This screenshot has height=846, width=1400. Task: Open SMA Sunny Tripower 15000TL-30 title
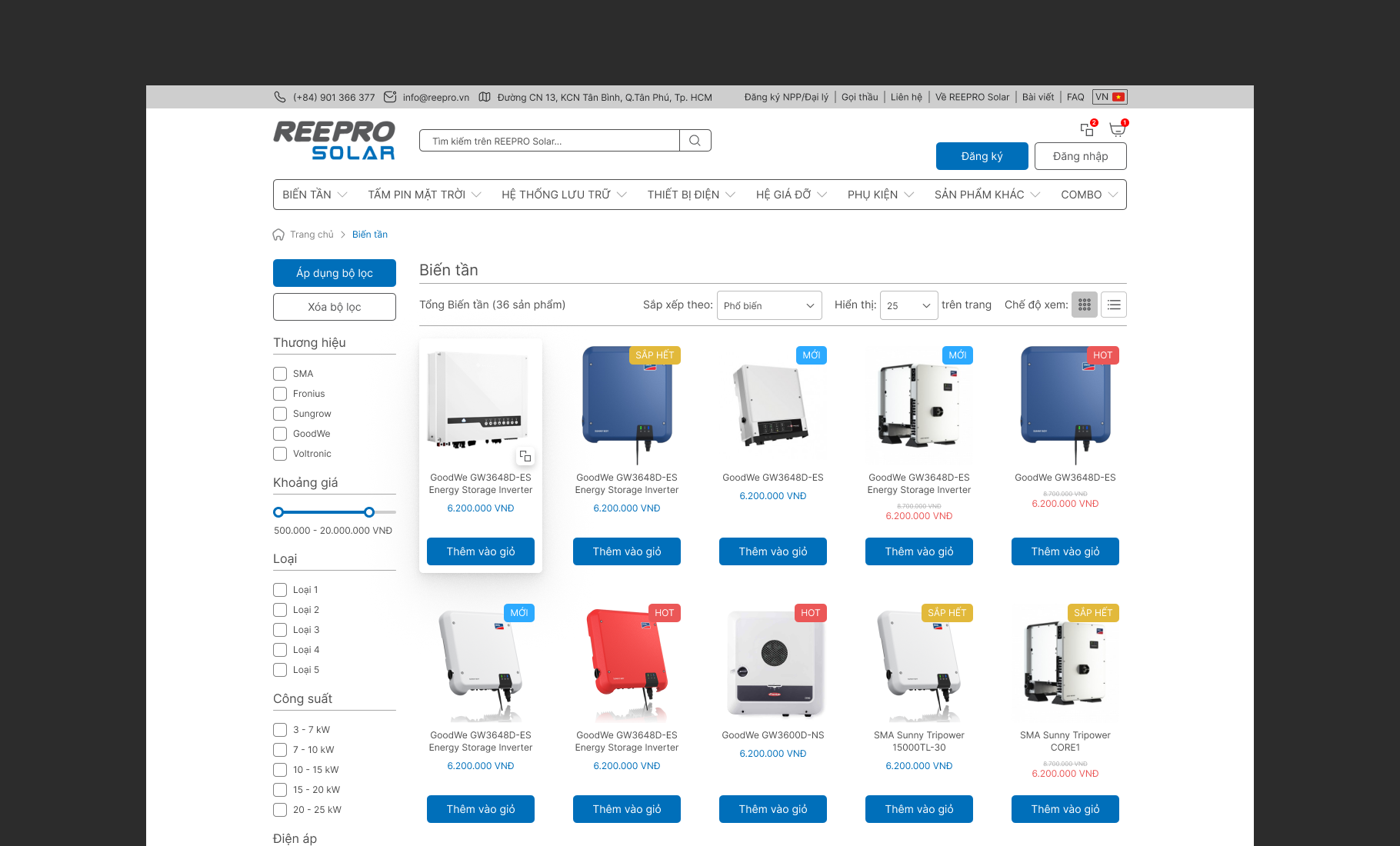point(919,741)
